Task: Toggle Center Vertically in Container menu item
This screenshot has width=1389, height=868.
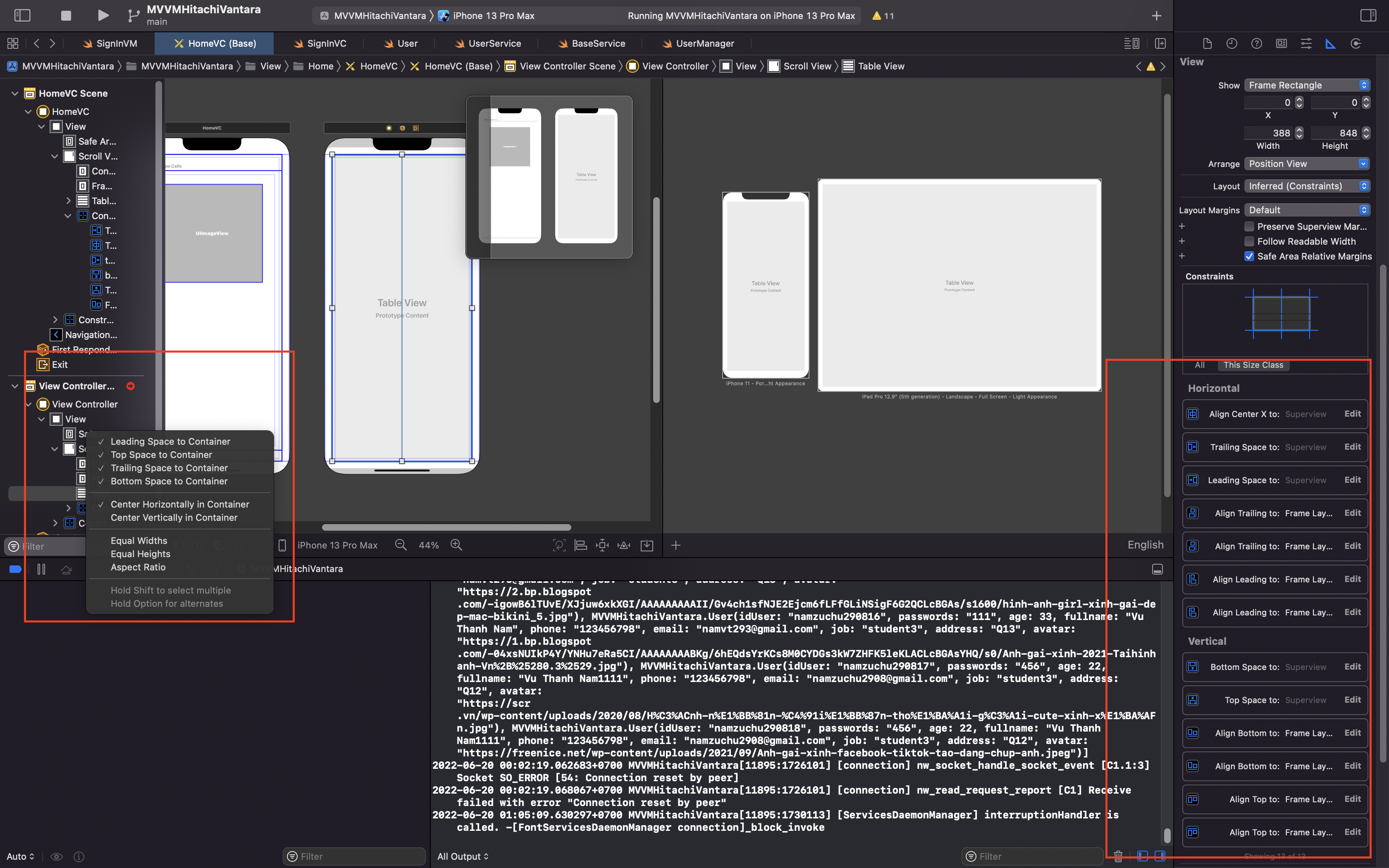Action: click(x=174, y=517)
